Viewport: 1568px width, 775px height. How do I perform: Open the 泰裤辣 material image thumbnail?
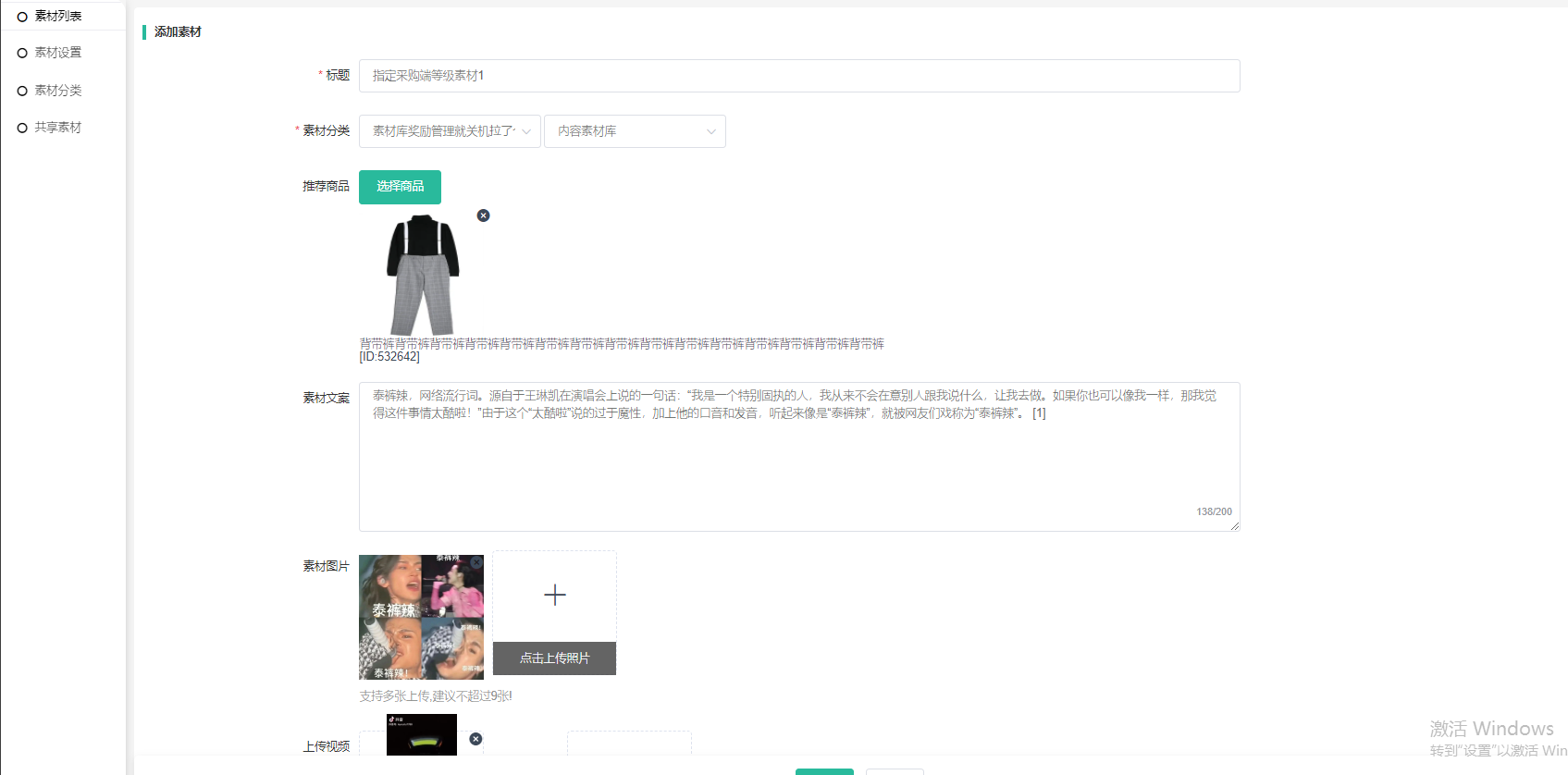pos(421,618)
